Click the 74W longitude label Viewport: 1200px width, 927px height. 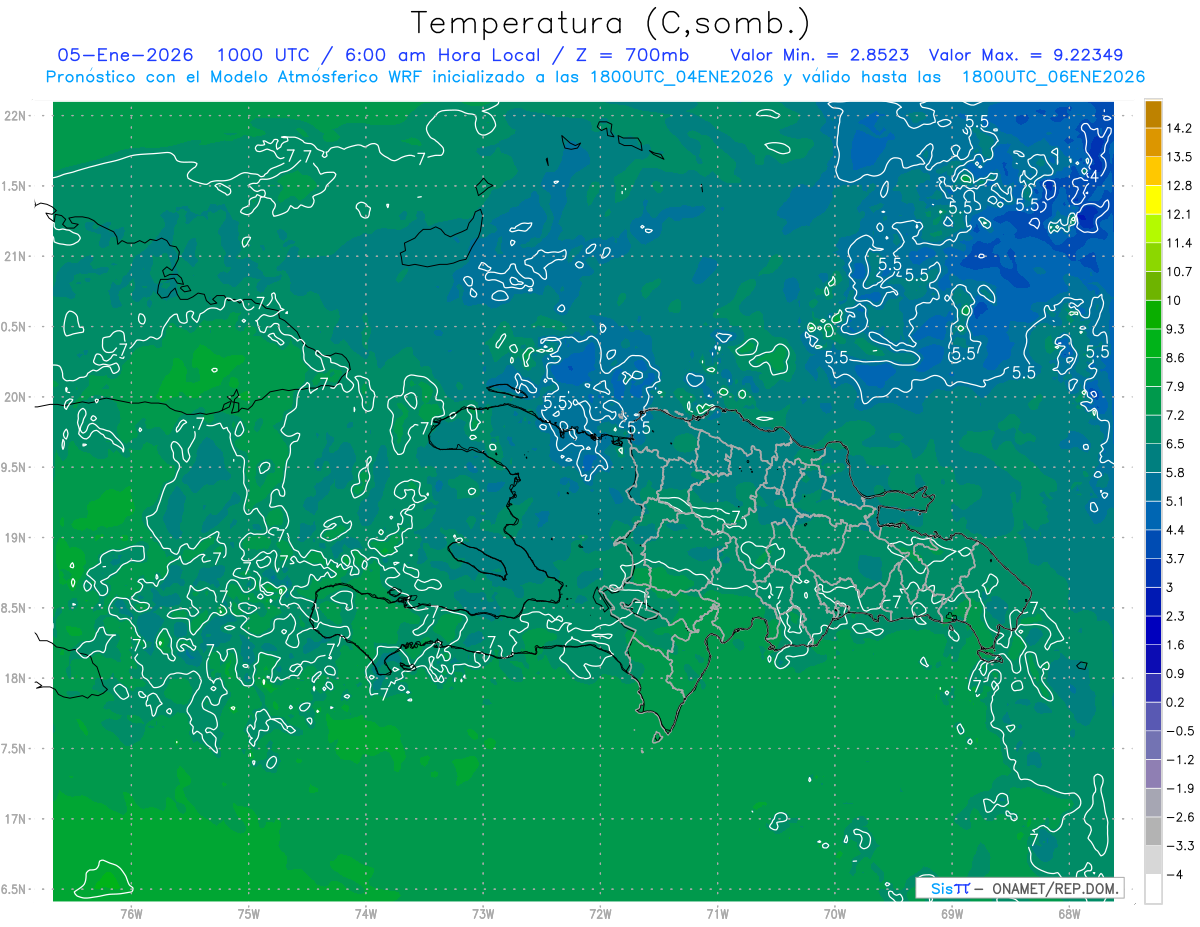(x=366, y=913)
